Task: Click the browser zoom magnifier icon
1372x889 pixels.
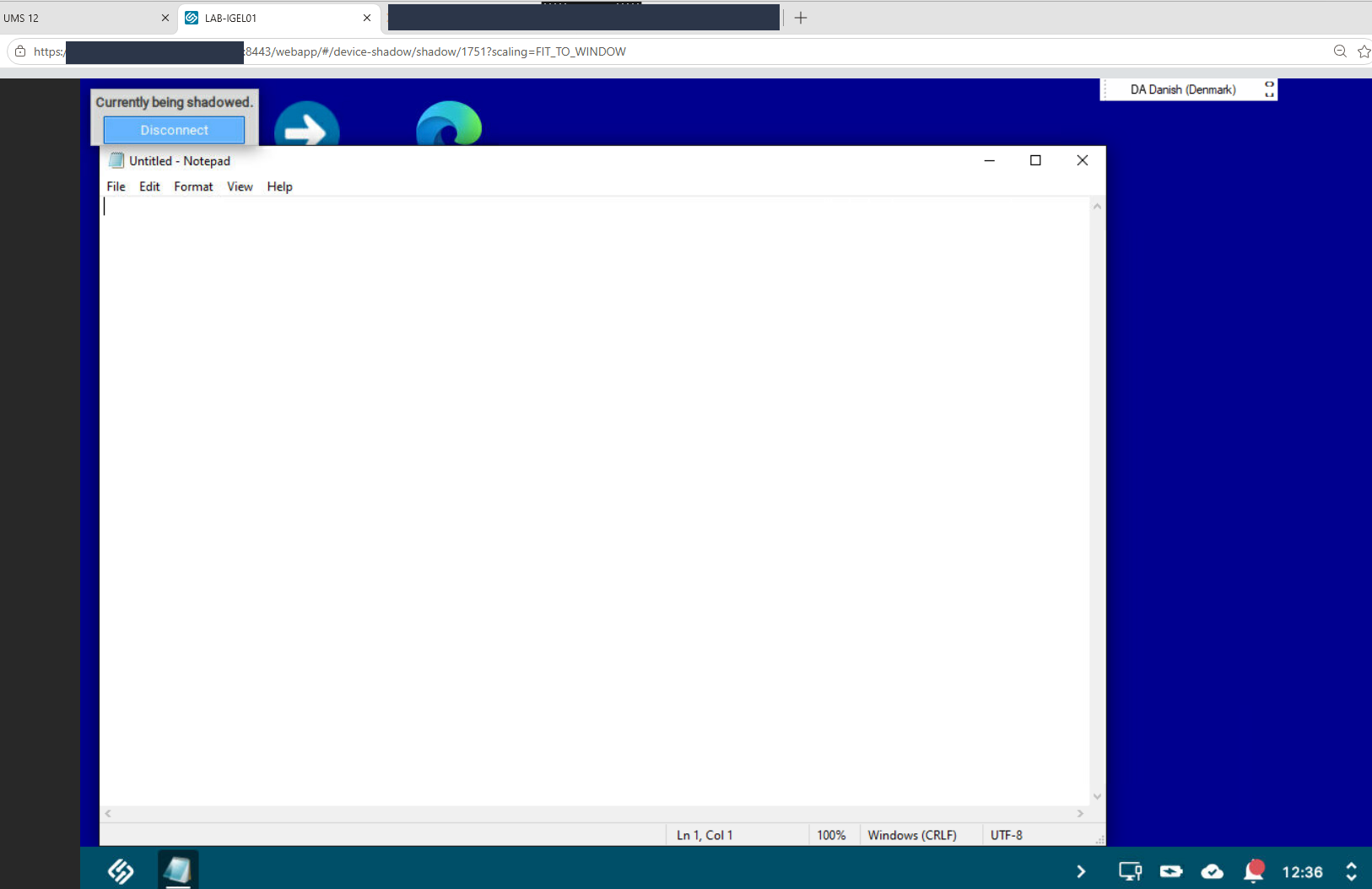Action: 1340,51
